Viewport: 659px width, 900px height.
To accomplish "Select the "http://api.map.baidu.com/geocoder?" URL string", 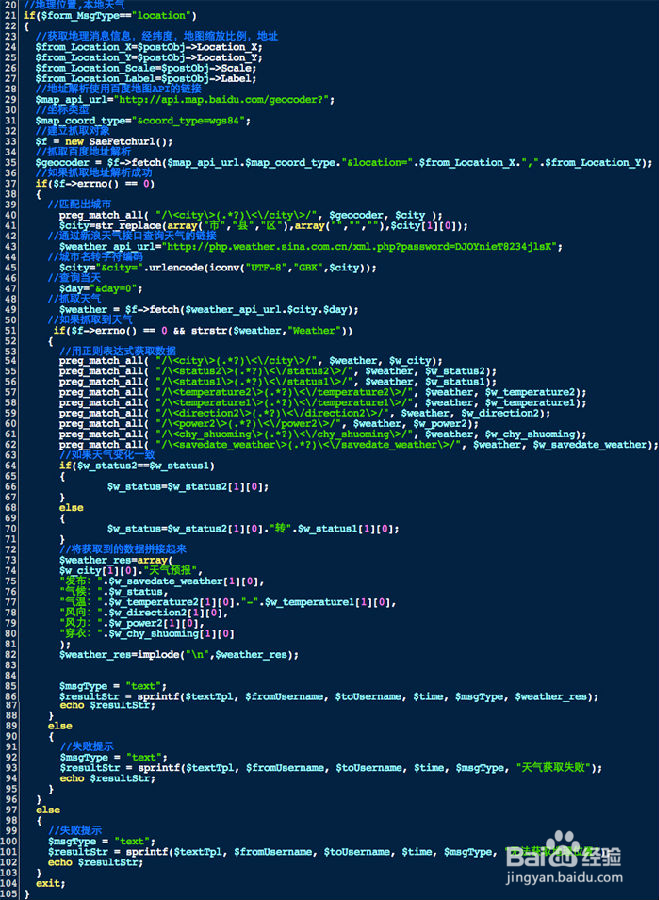I will (x=222, y=100).
